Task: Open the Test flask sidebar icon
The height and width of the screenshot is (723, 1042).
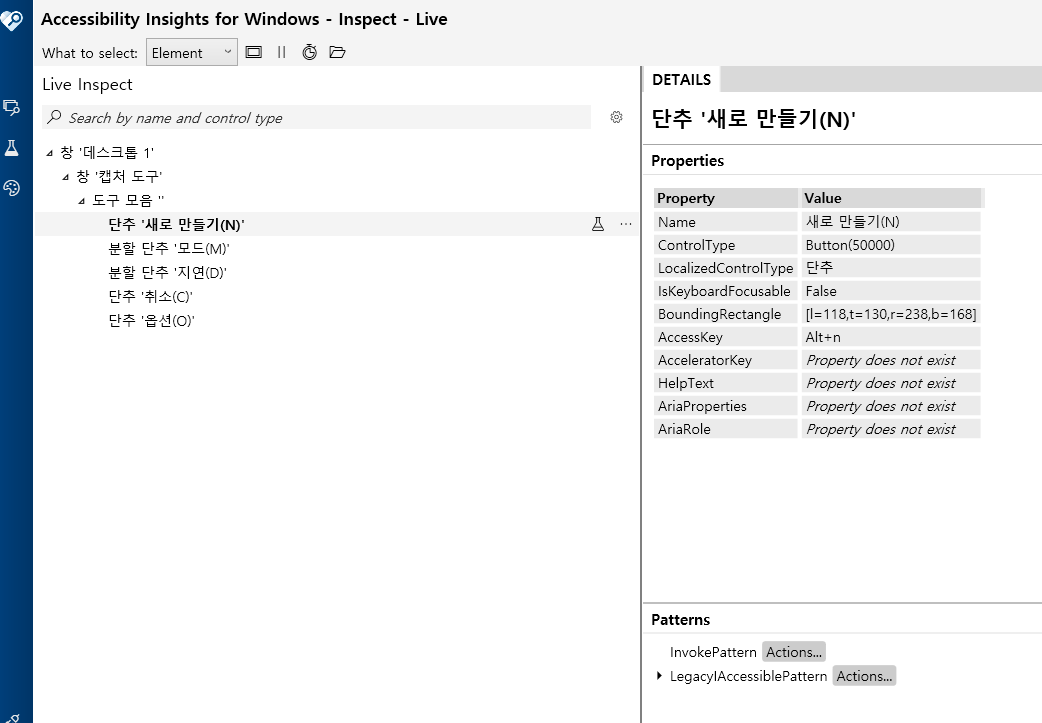Action: tap(11, 148)
